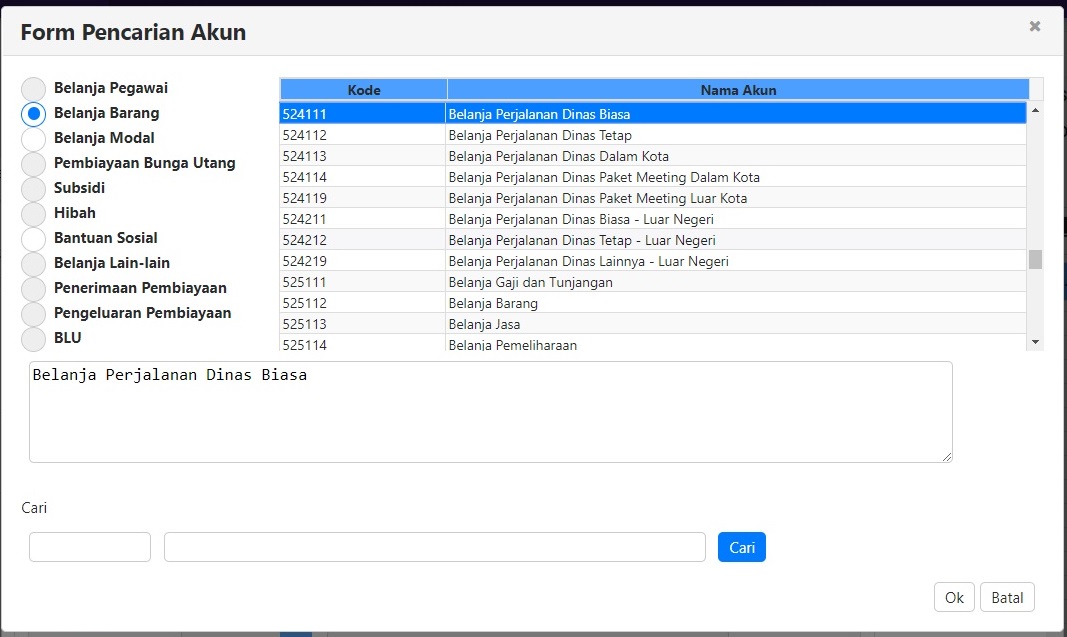
Task: Close the Form Pencarian Akun dialog
Action: click(x=1035, y=27)
